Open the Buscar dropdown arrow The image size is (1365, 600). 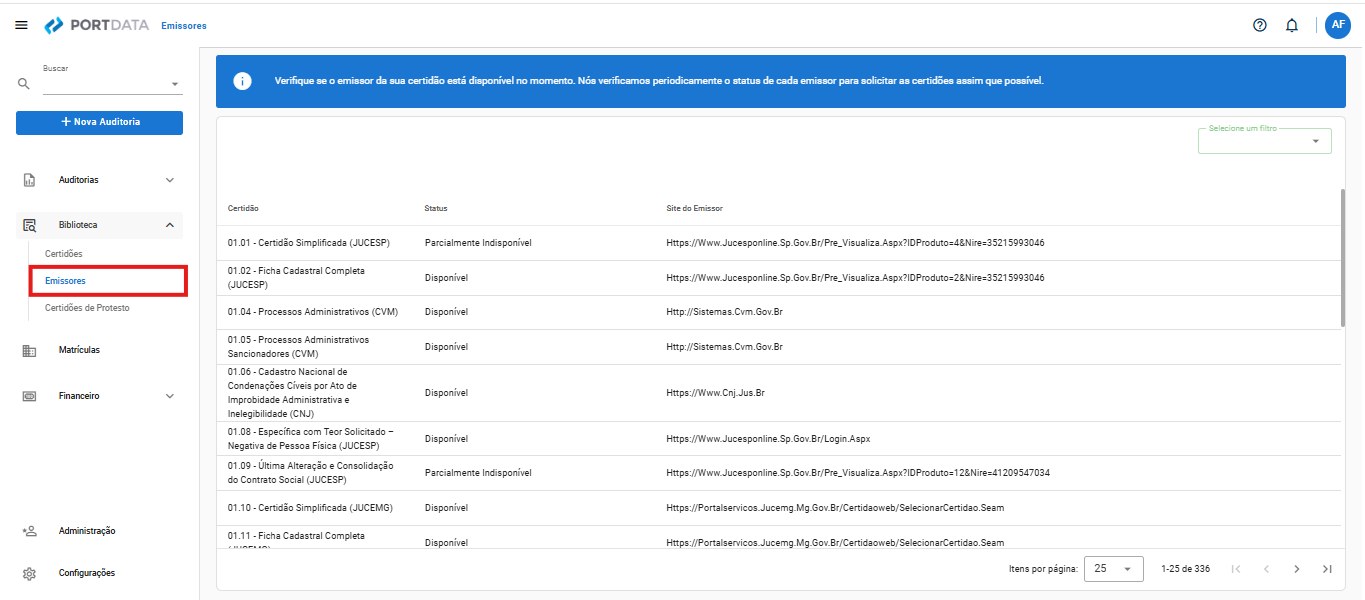[x=175, y=84]
